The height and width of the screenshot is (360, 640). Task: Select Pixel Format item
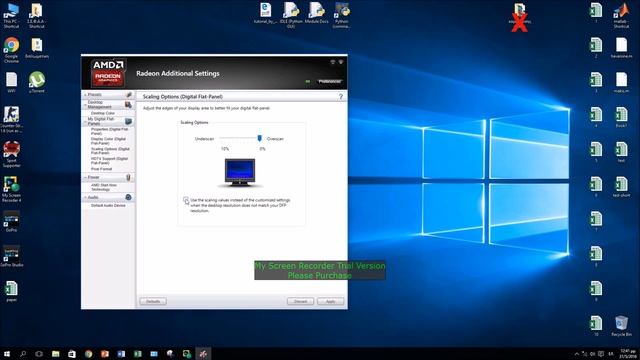click(x=101, y=169)
